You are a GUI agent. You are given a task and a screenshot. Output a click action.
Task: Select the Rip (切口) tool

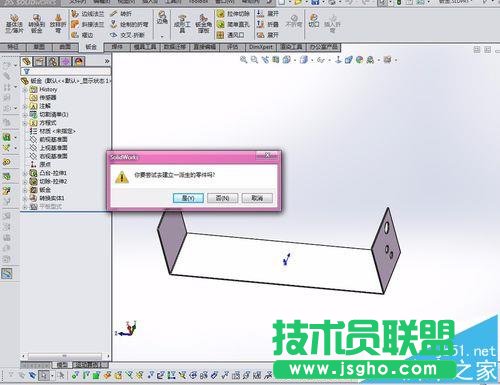[314, 21]
